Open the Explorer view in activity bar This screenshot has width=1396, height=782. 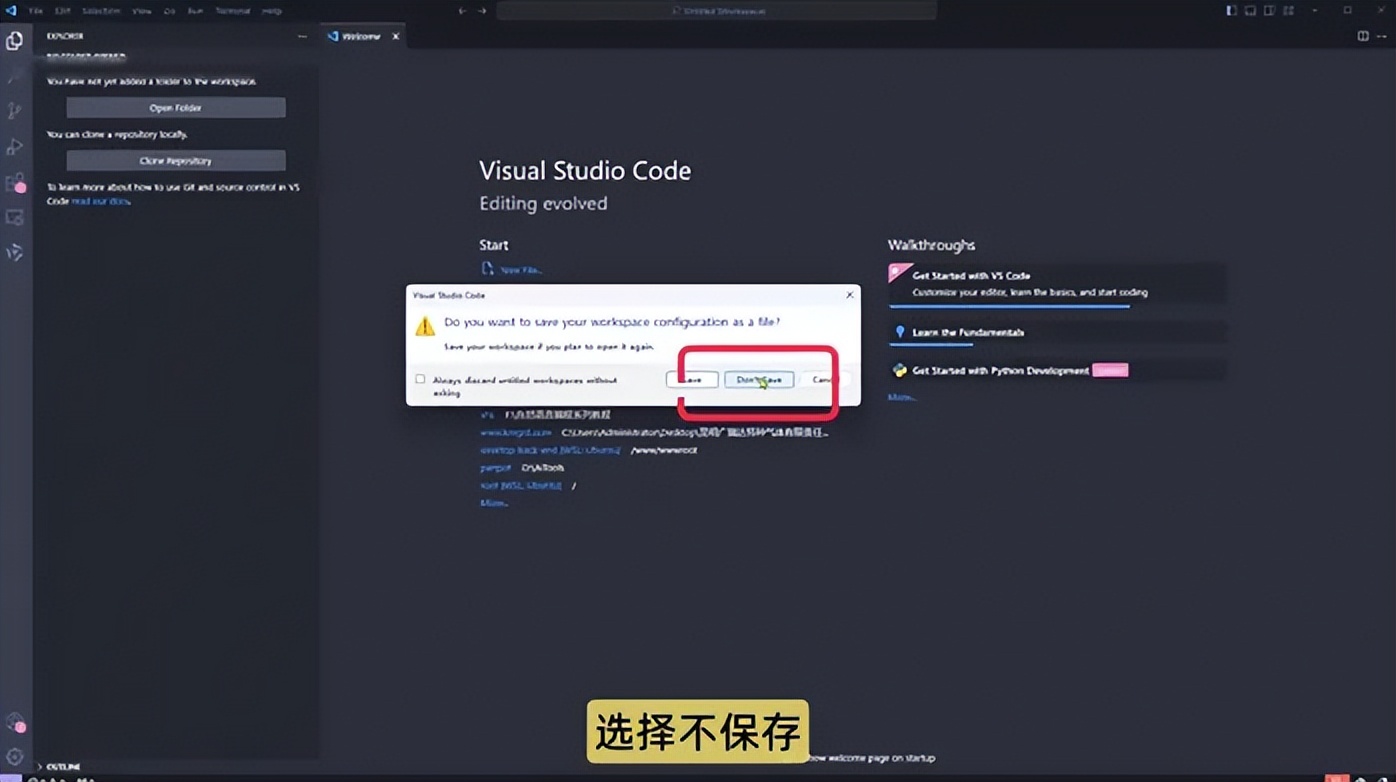click(15, 41)
